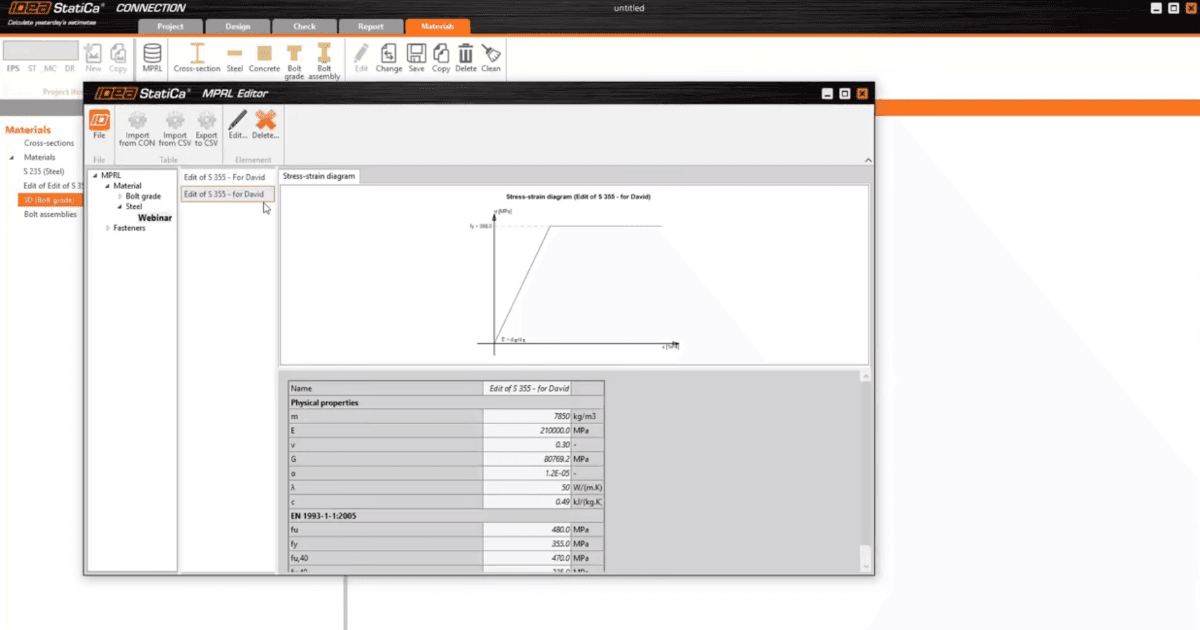Click the fy value 355.0 cell
Screen dimensions: 1200x630
point(527,543)
